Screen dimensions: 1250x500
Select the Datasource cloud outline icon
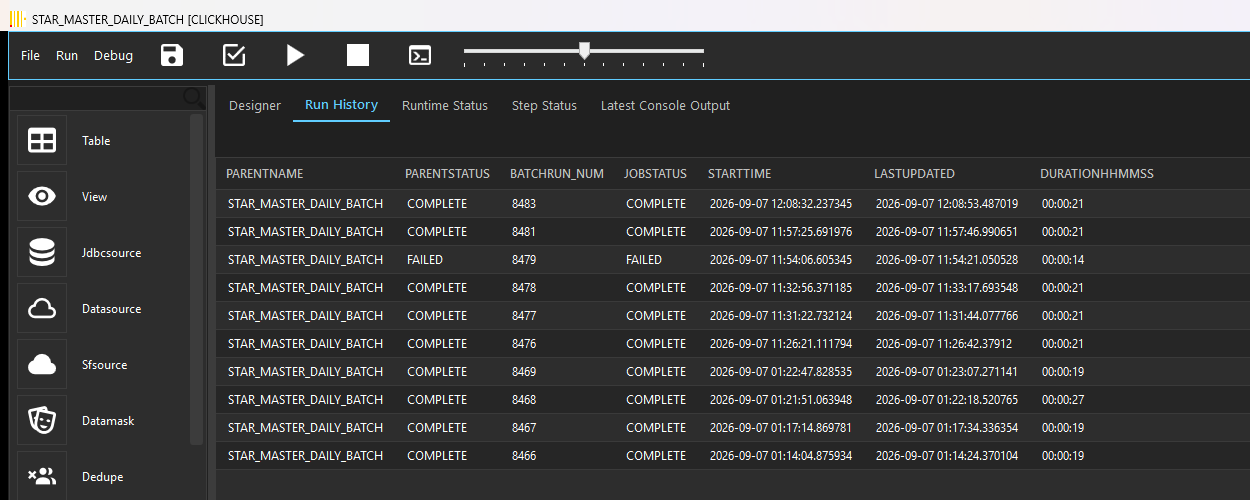(42, 309)
